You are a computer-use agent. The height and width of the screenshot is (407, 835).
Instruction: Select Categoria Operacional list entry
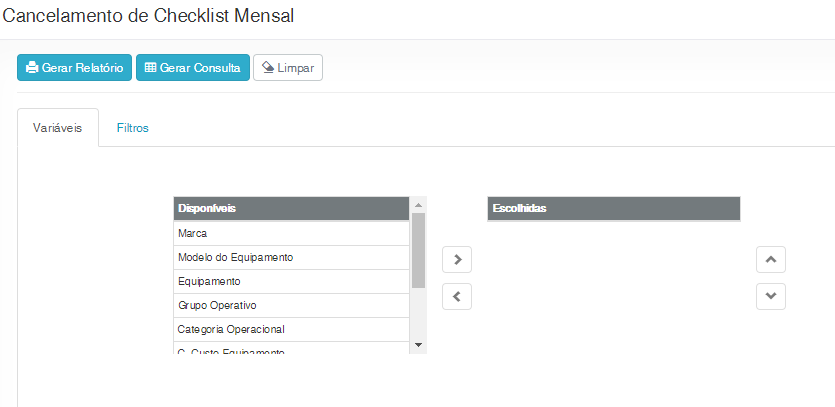click(x=291, y=329)
